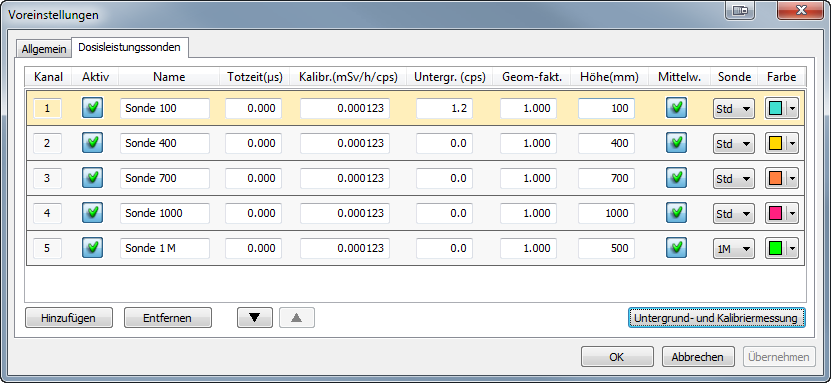Click Geom-fakt. field in Sonde 1 M row
Screen dimensions: 831x383
coord(528,248)
